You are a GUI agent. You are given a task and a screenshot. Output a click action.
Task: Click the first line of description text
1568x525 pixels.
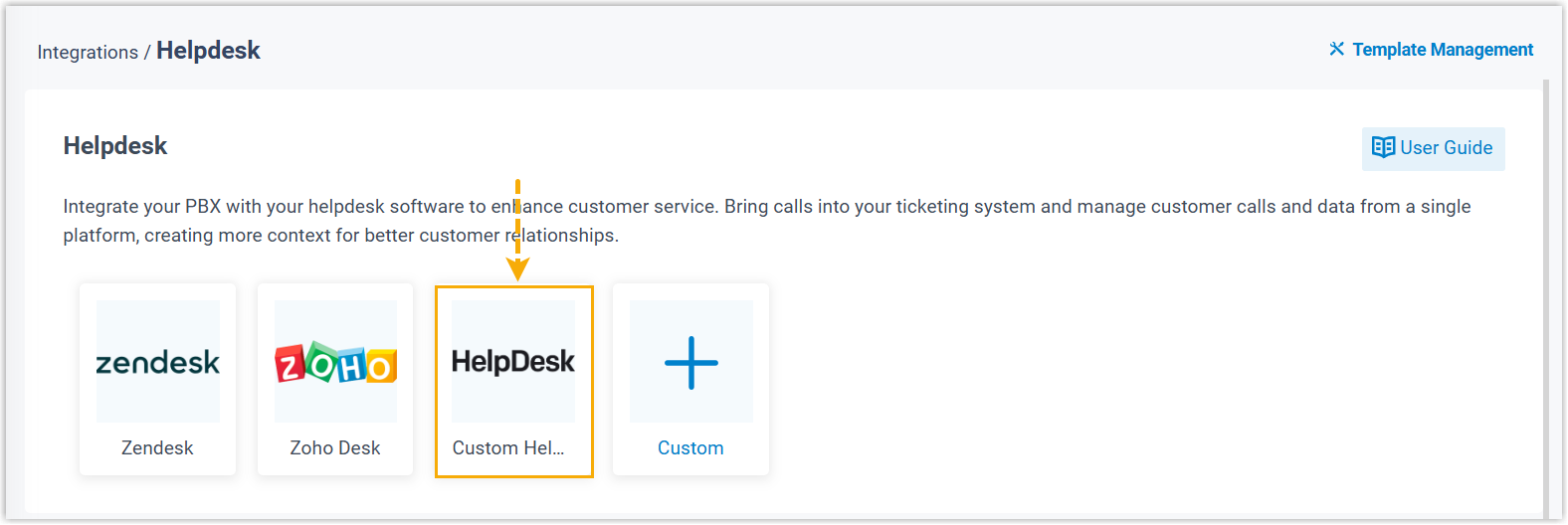click(766, 207)
